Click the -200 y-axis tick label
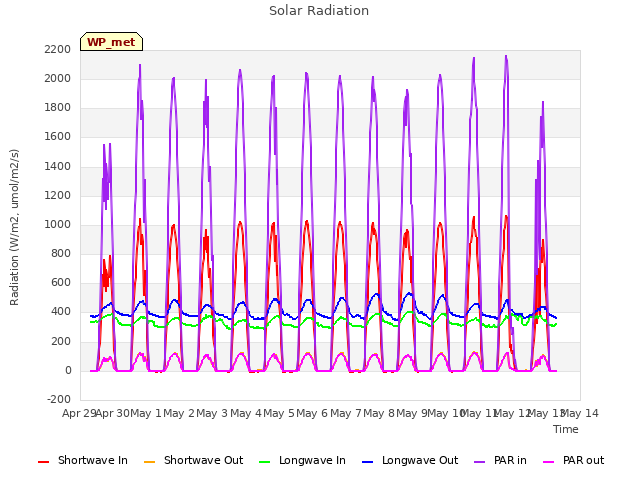 click(x=59, y=400)
